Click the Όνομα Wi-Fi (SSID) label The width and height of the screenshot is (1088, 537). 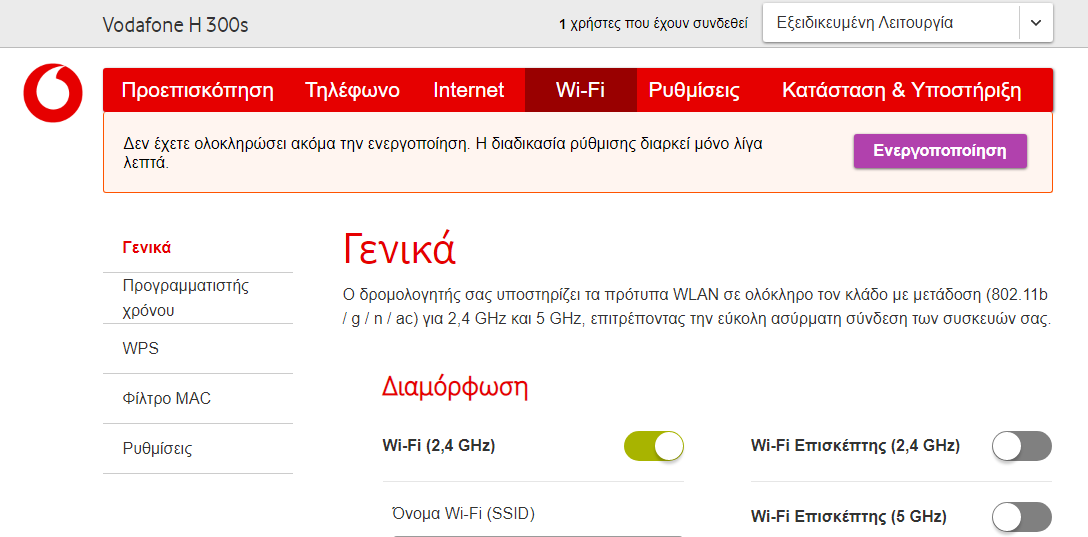(464, 514)
